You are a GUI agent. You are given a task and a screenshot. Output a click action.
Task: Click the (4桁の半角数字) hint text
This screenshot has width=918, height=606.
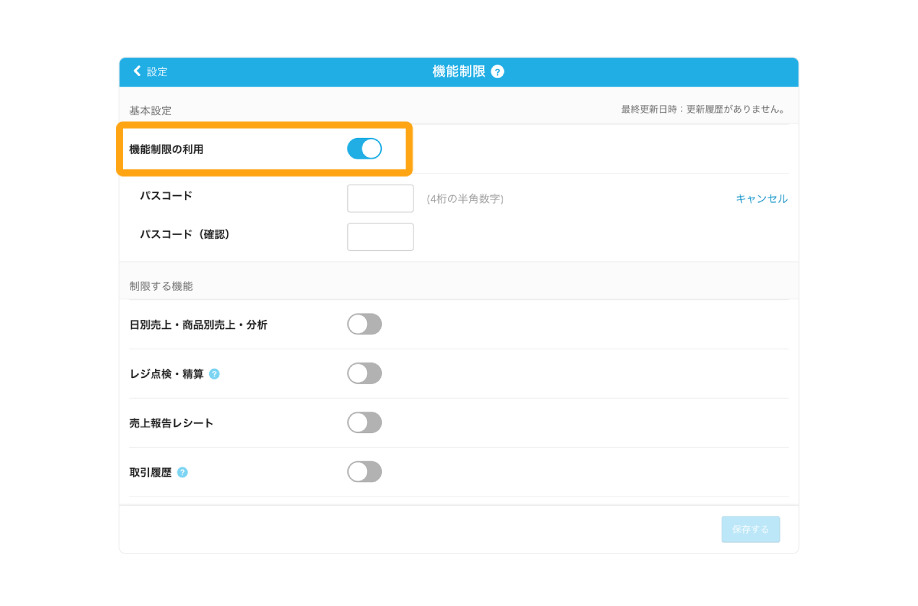pos(465,199)
